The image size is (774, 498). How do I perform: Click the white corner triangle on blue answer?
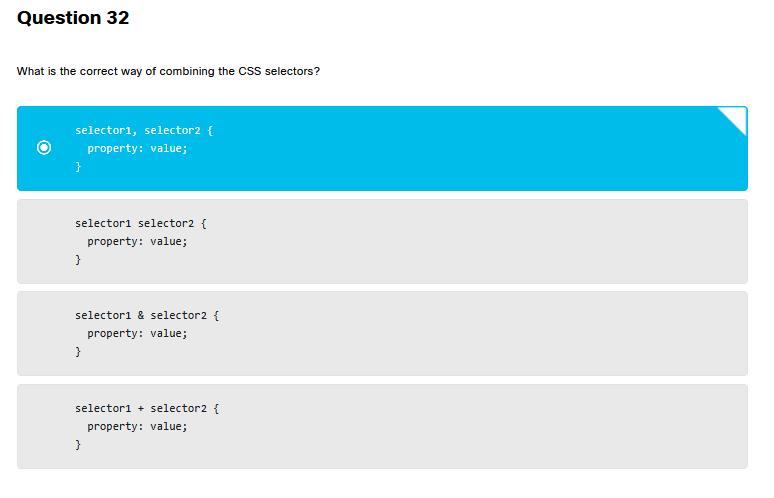(737, 115)
